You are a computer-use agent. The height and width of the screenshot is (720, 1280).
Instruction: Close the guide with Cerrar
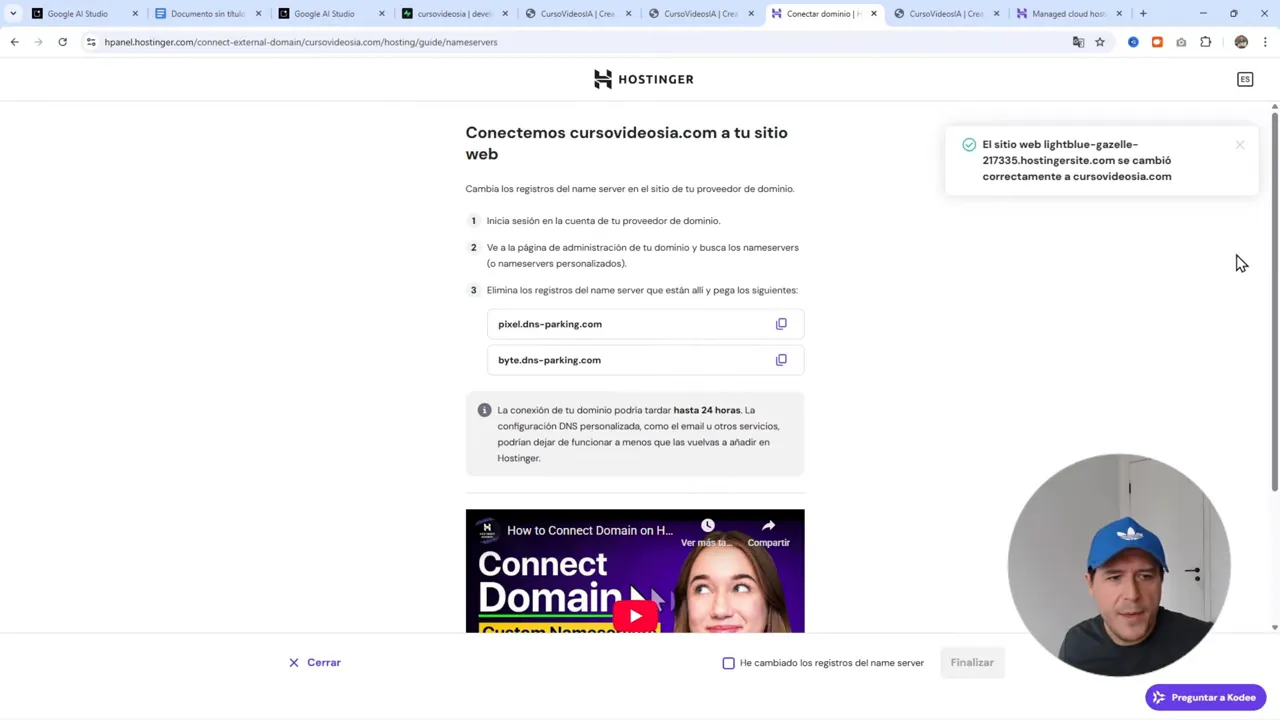314,662
